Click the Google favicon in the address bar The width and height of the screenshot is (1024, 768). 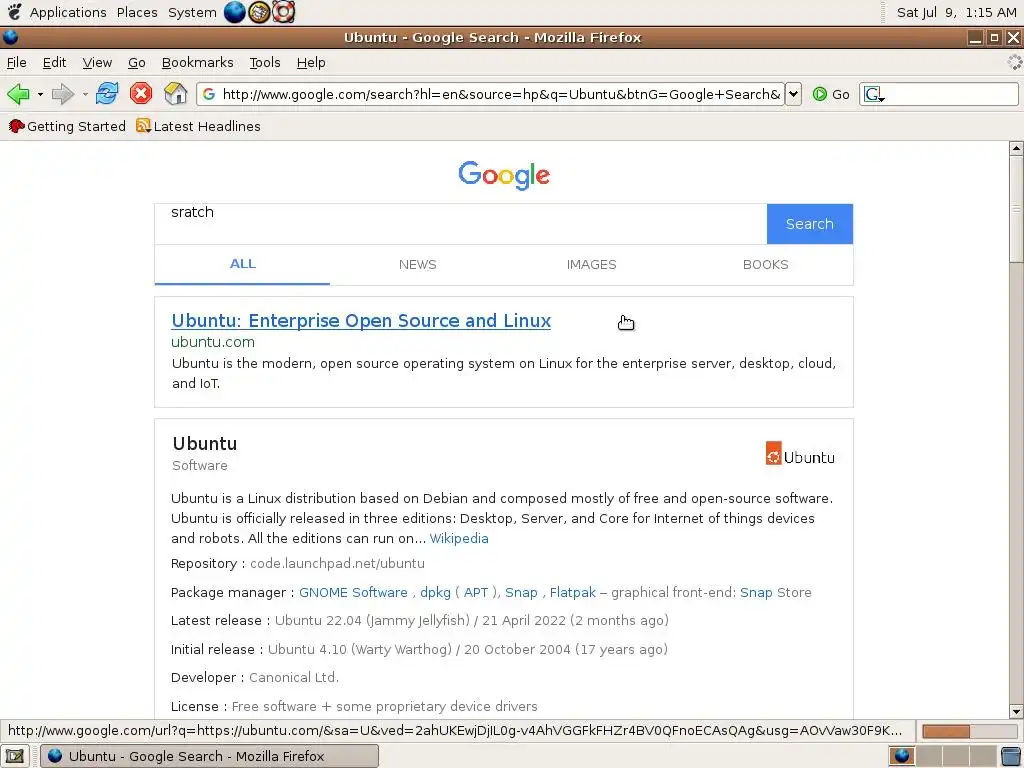point(209,94)
